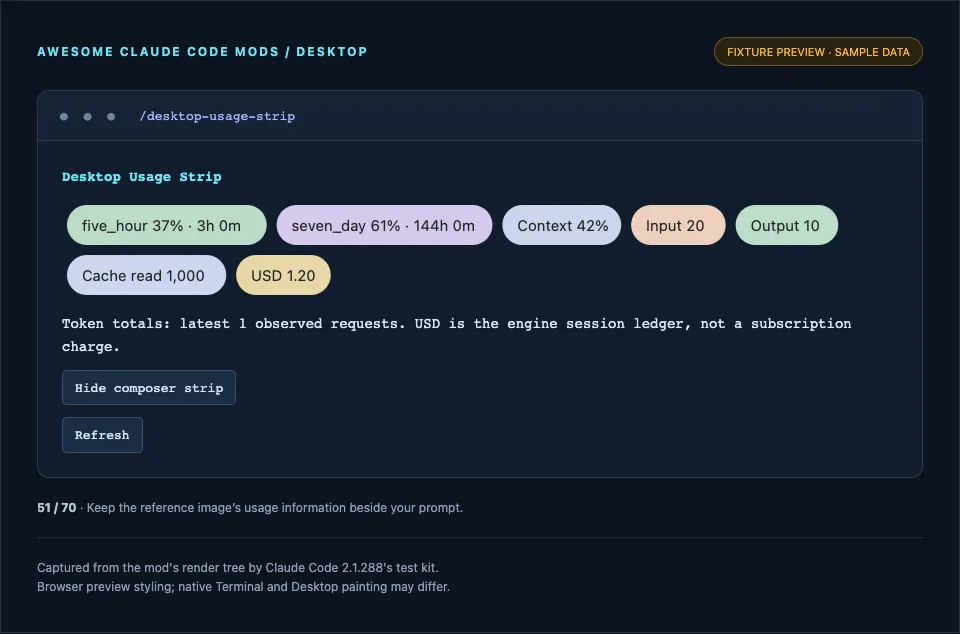This screenshot has height=634, width=960.
Task: Select the five_hour 37% usage pill
Action: point(167,225)
